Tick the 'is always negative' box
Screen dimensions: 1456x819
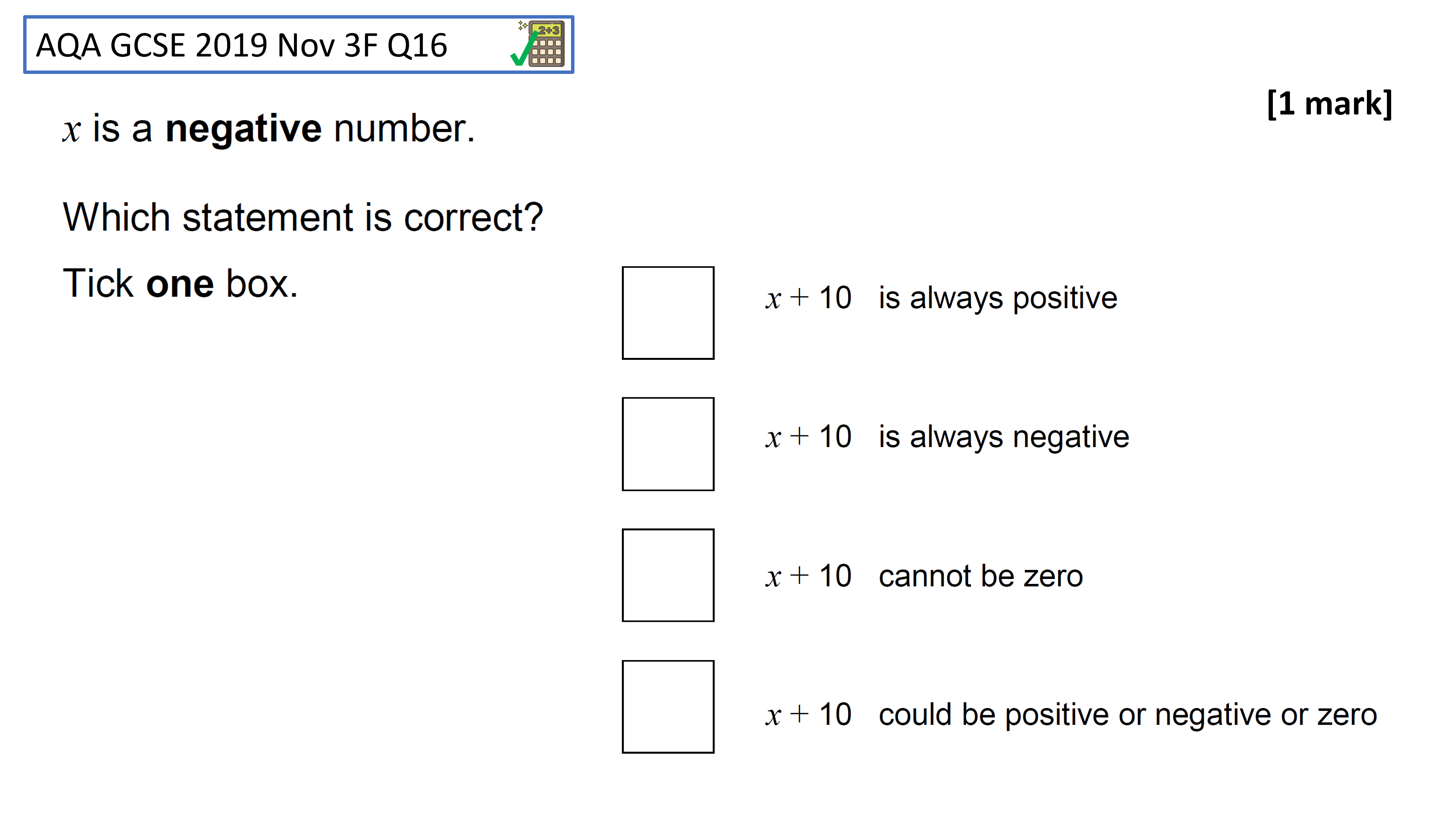click(x=668, y=444)
